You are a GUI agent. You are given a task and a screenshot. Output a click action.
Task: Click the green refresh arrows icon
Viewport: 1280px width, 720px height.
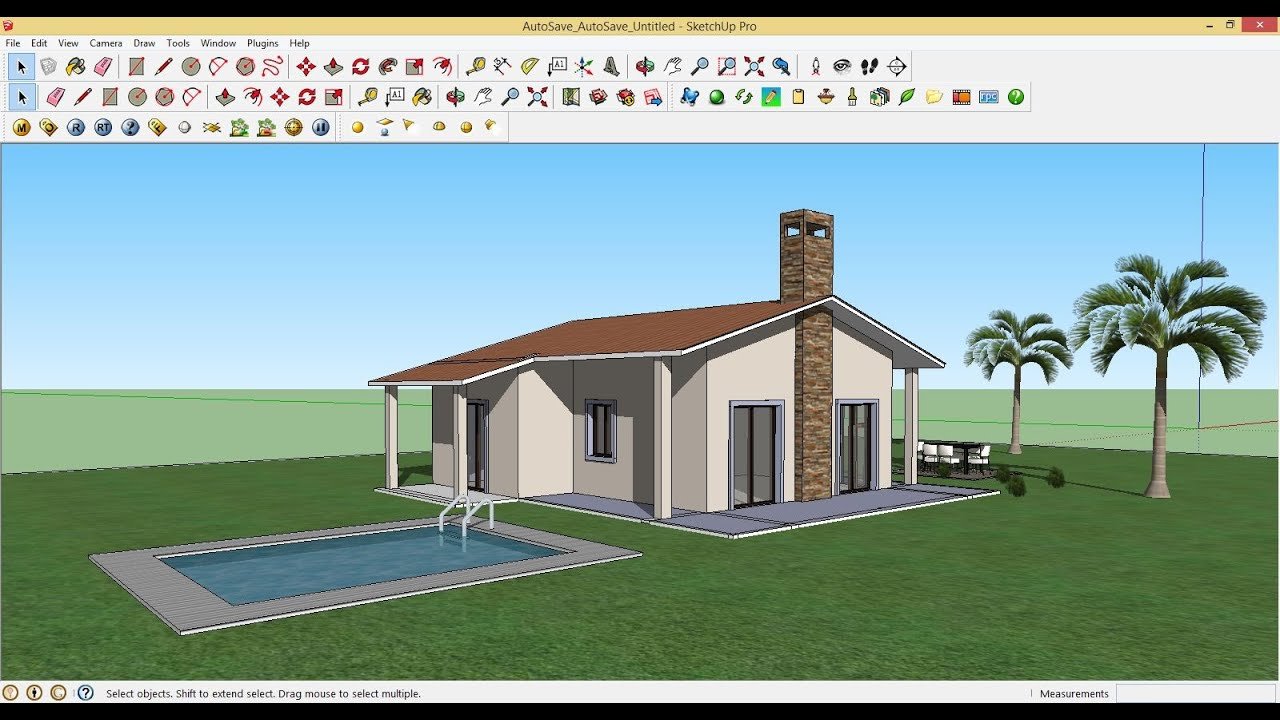pos(743,97)
